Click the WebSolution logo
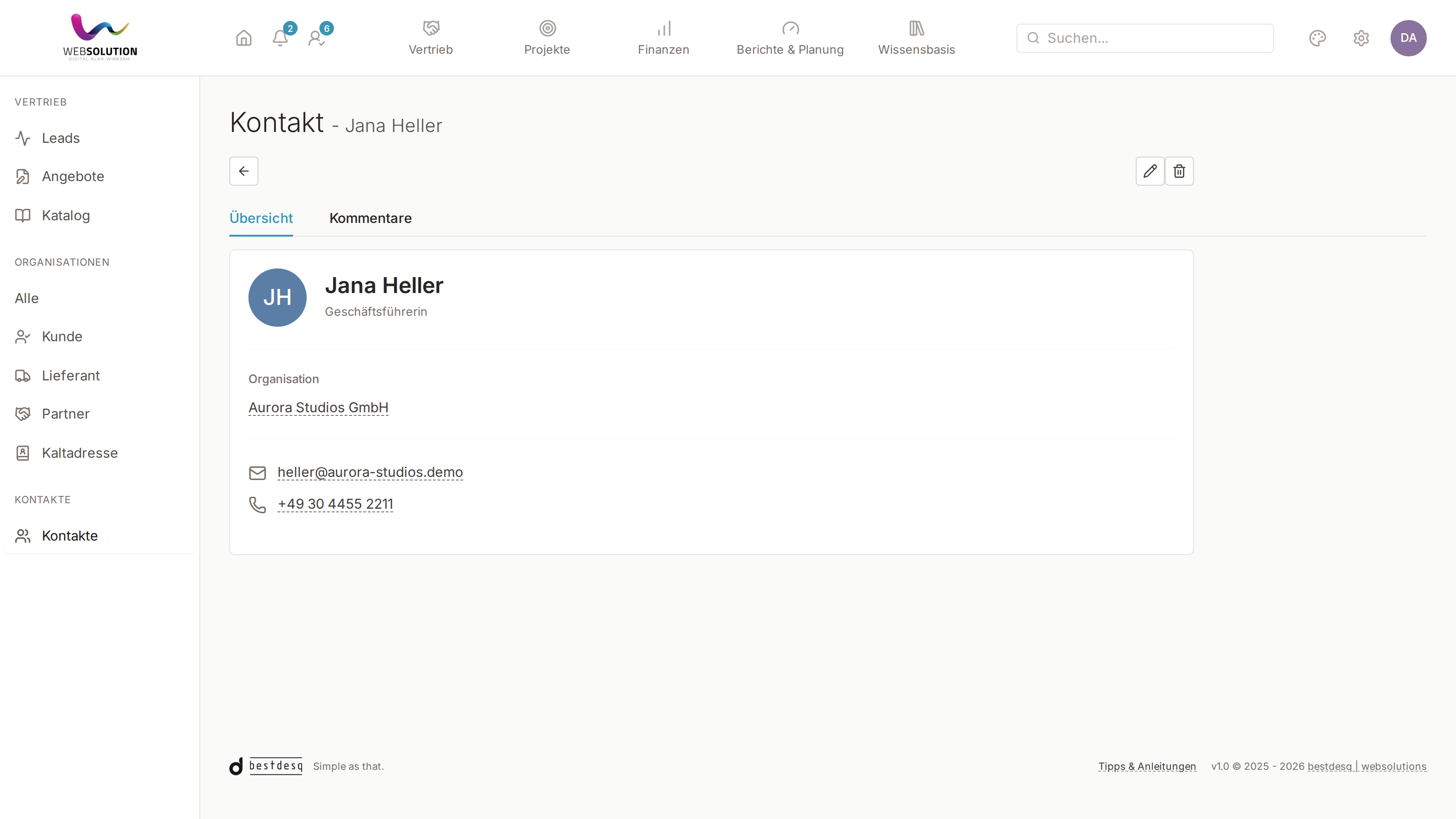The height and width of the screenshot is (819, 1456). 100,37
